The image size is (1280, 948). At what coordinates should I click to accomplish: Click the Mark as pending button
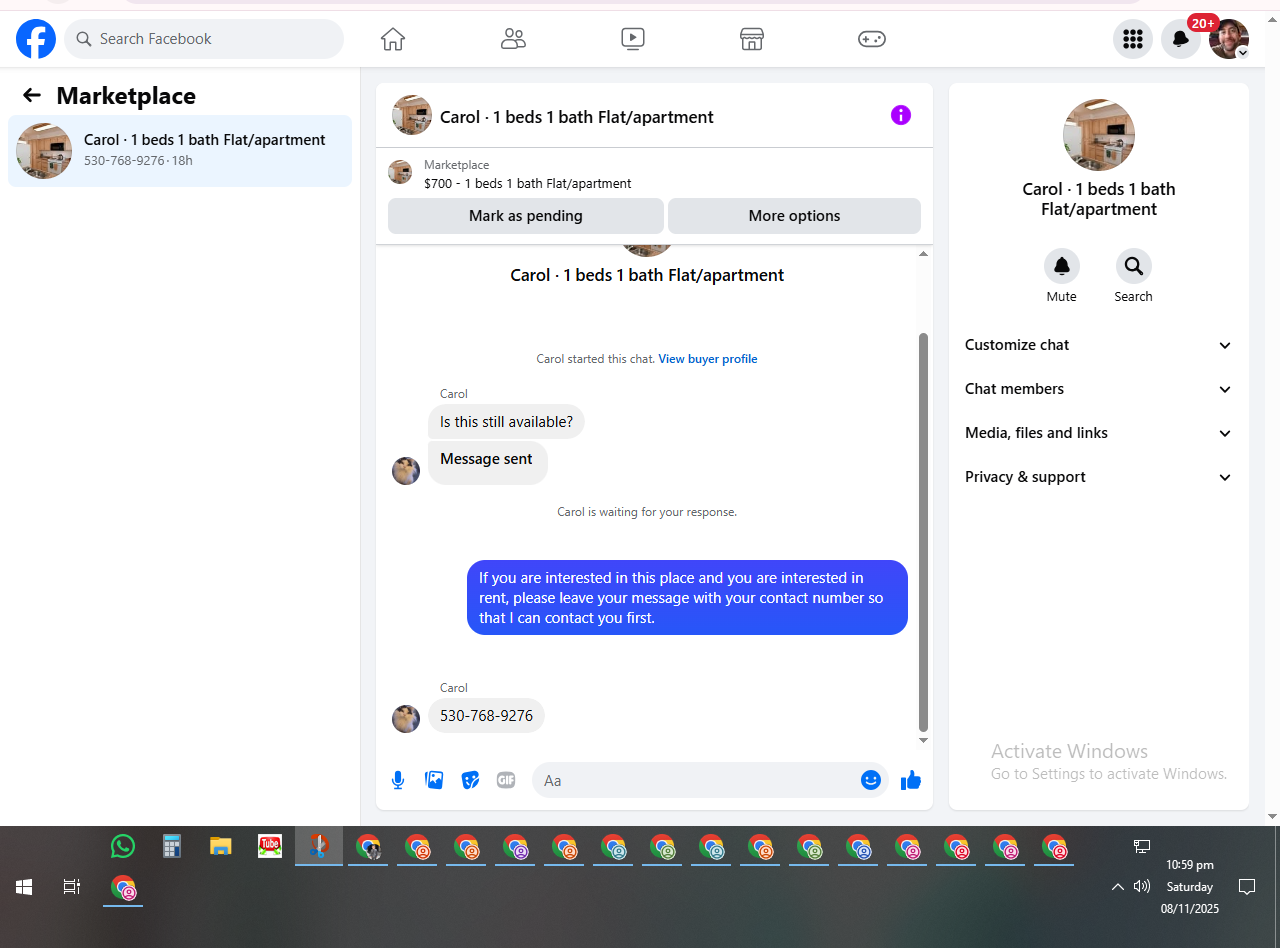(526, 216)
